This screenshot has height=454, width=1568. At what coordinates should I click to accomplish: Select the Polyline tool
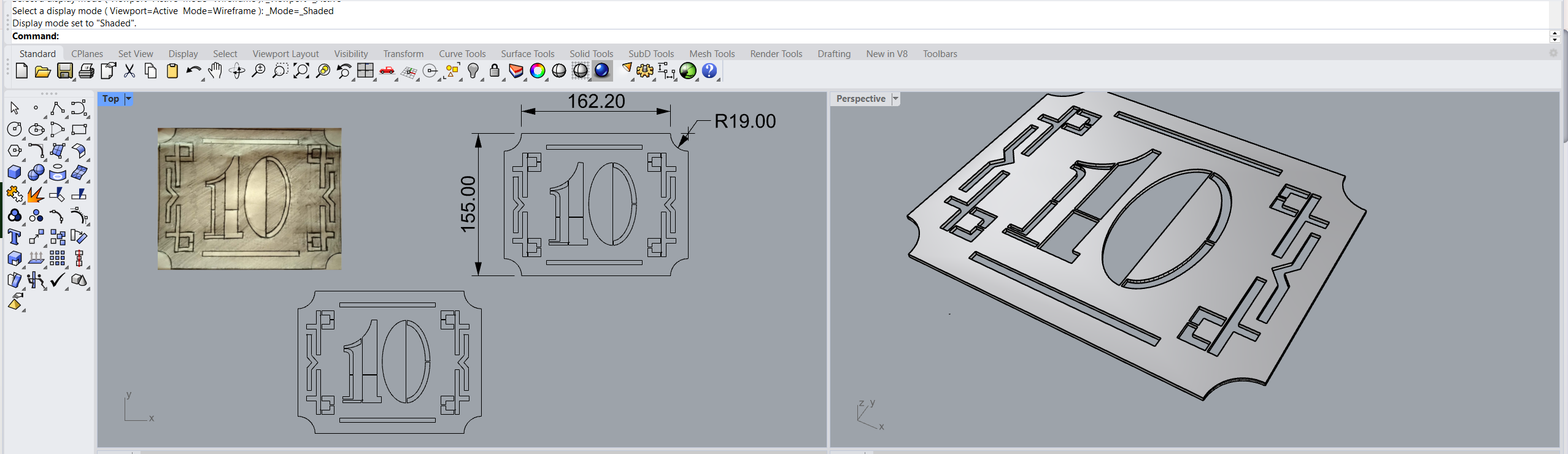click(57, 109)
